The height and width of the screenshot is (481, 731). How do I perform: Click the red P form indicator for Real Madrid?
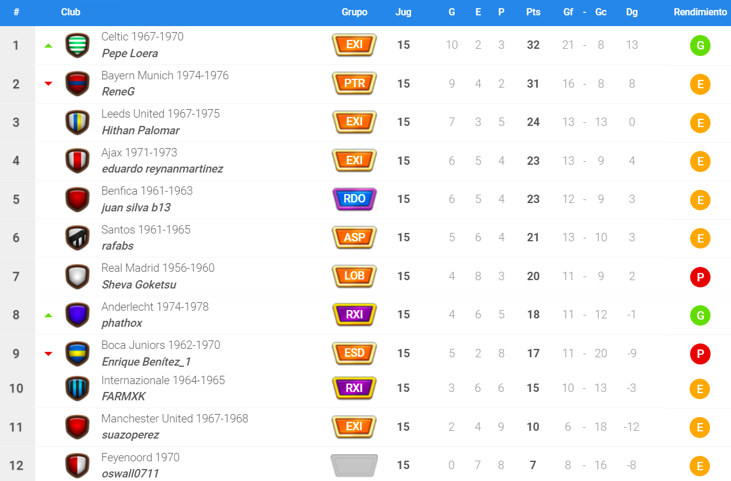700,277
